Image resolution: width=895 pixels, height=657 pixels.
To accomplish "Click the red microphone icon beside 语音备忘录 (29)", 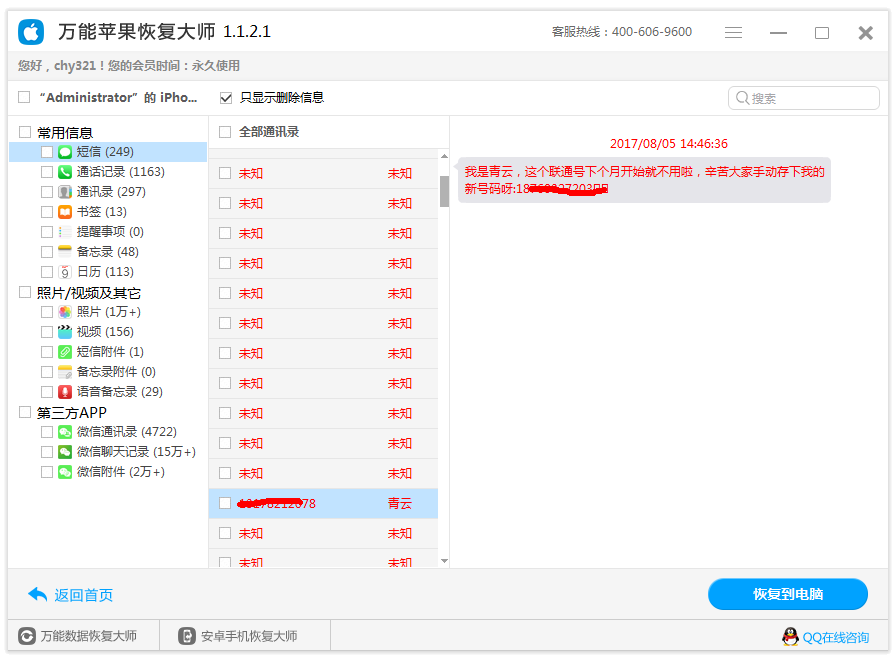I will [65, 392].
